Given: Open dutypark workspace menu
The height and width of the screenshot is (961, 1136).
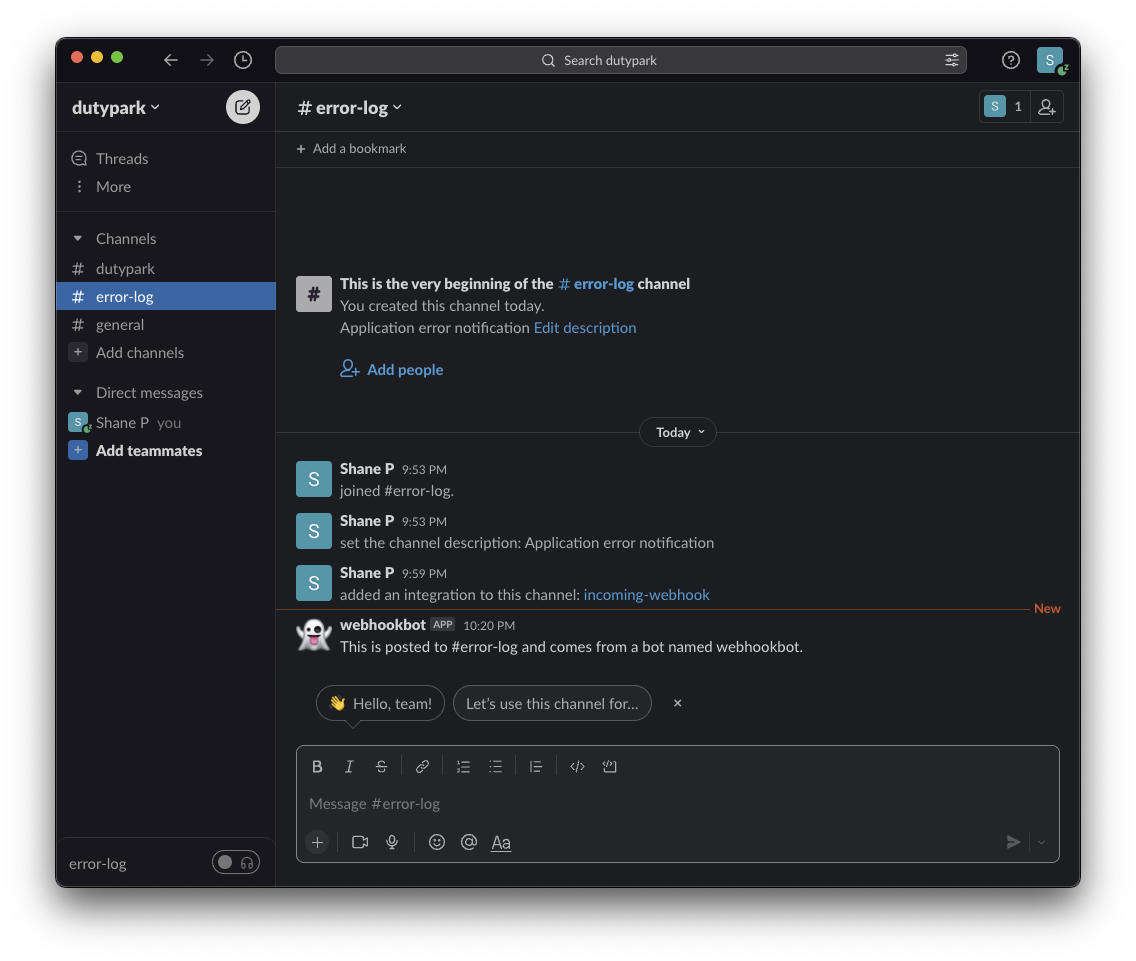Looking at the screenshot, I should pos(116,107).
